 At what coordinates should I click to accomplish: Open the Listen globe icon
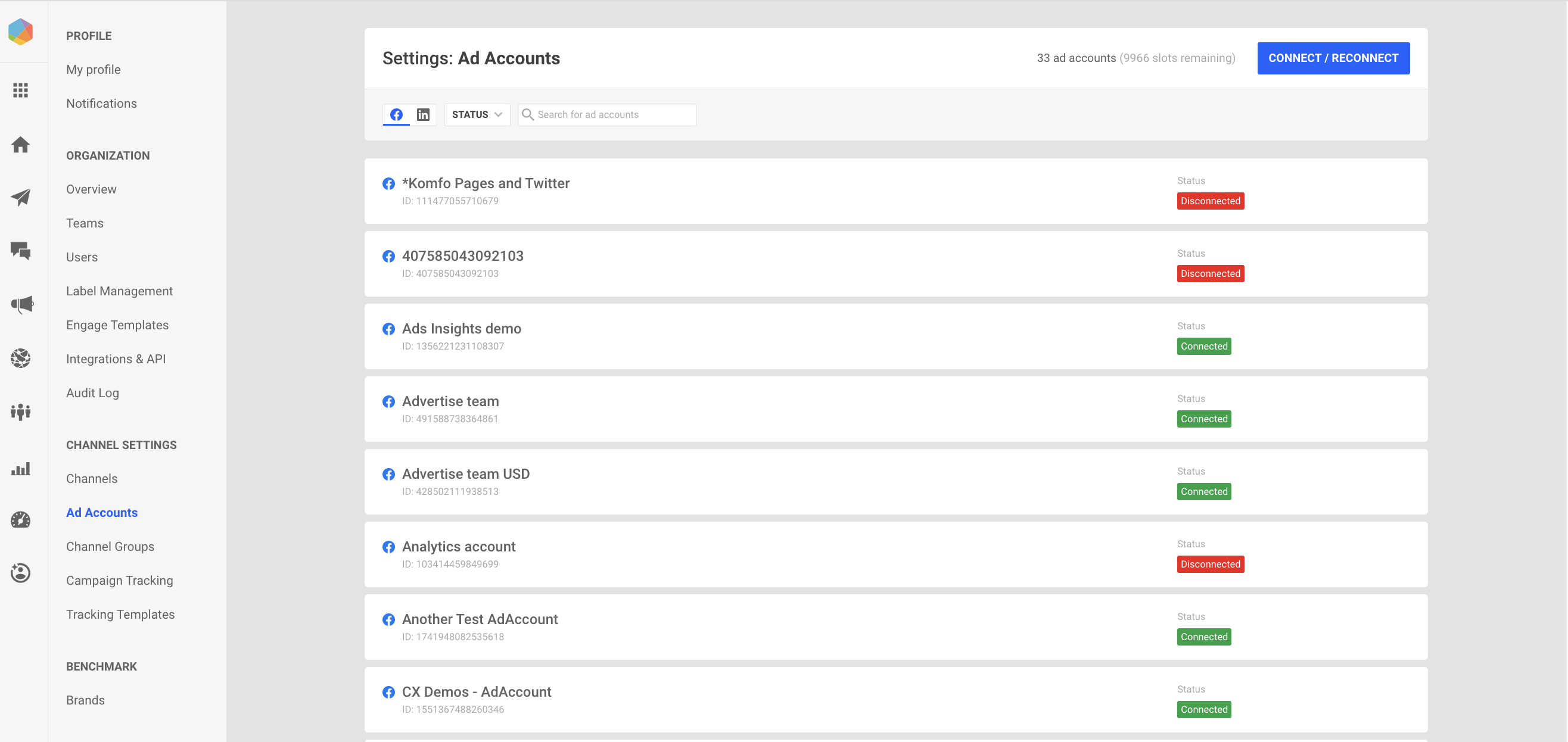(21, 358)
